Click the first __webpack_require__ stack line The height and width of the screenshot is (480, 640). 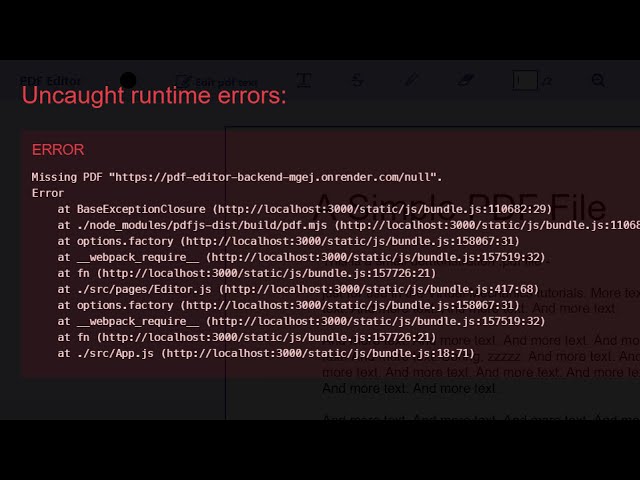coord(301,257)
